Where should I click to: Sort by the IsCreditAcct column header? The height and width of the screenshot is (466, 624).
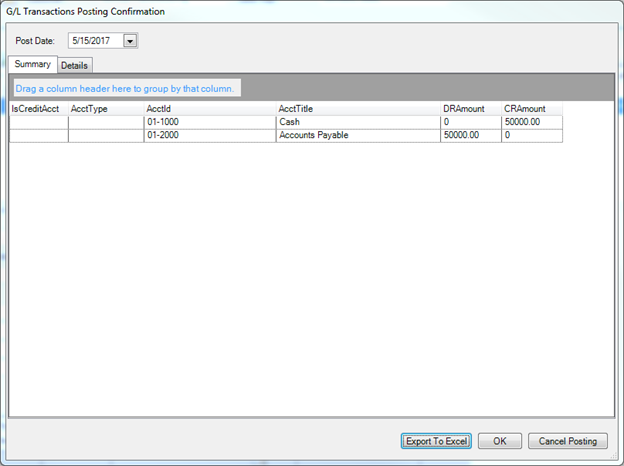pyautogui.click(x=39, y=109)
